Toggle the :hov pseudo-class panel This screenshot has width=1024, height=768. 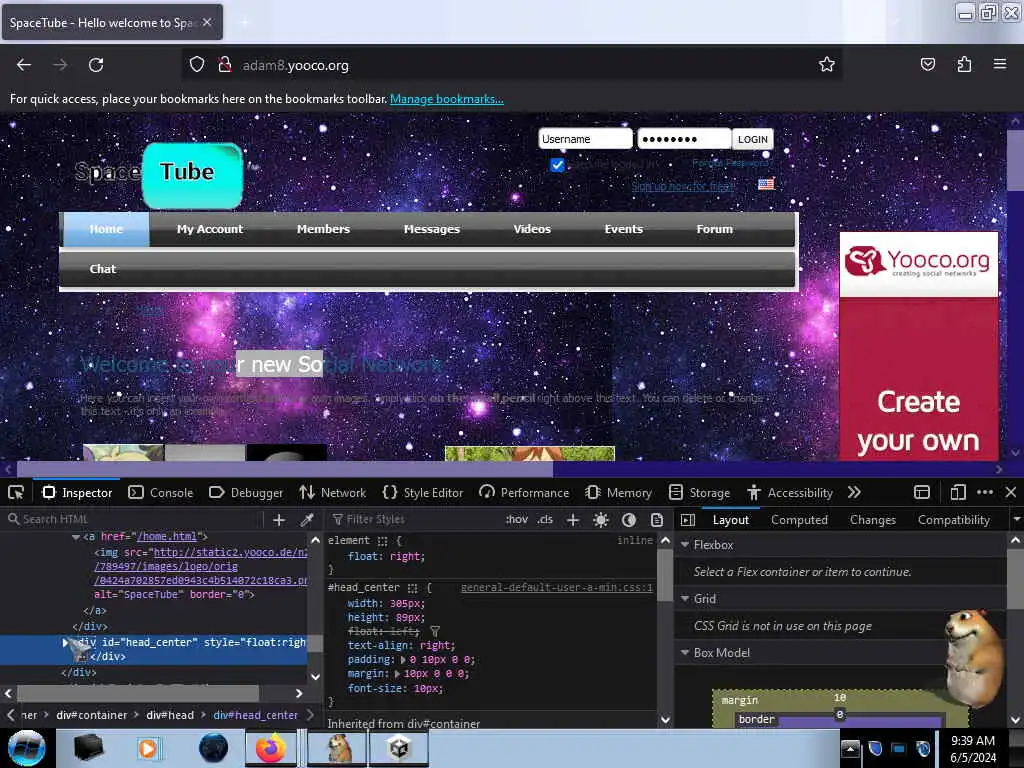pos(517,520)
